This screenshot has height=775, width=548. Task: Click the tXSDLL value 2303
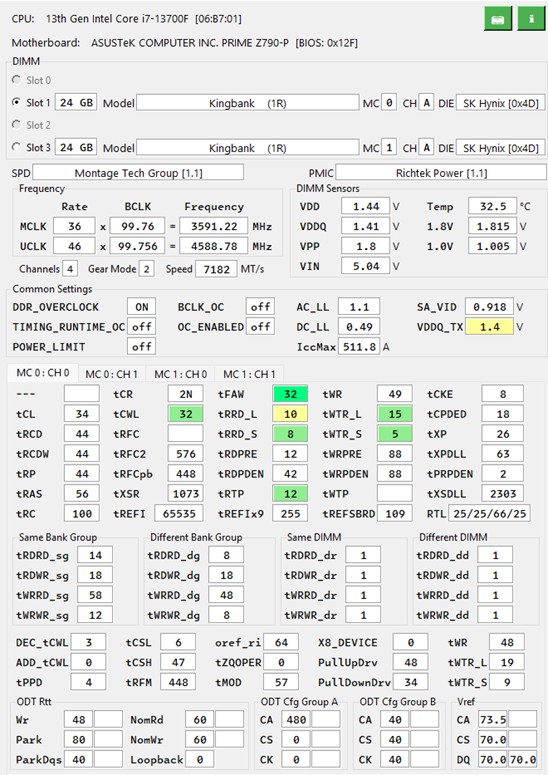tap(503, 493)
